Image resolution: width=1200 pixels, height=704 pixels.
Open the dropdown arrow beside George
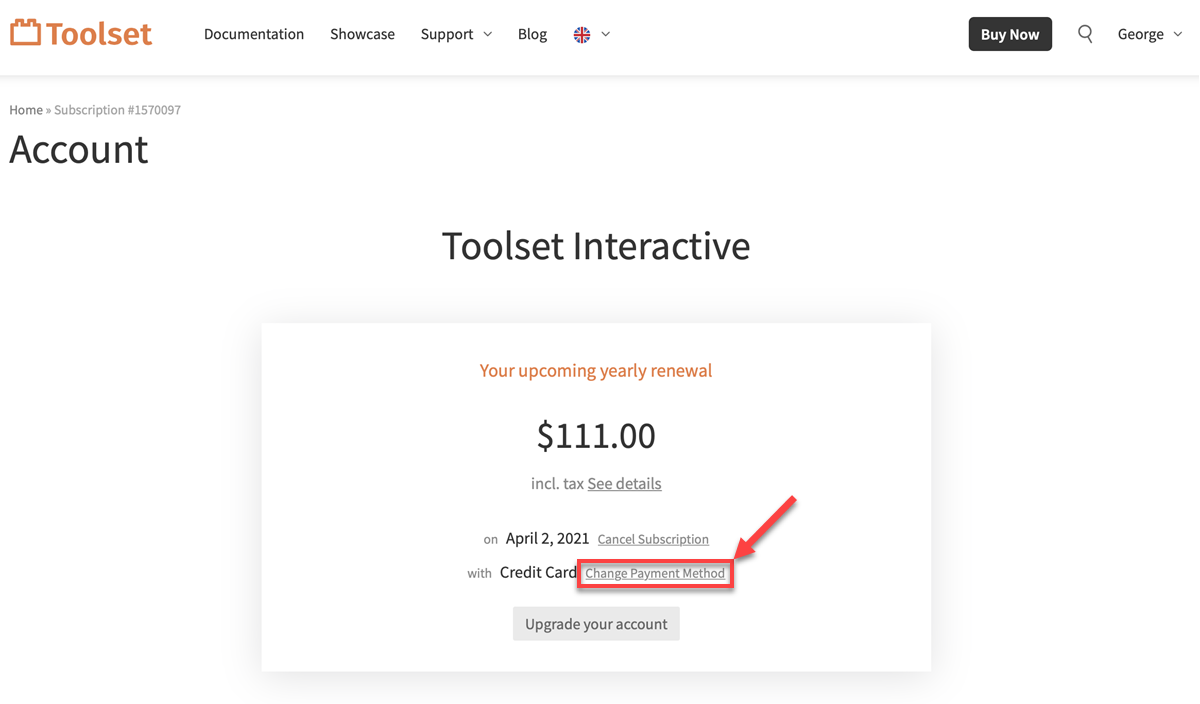point(1178,34)
